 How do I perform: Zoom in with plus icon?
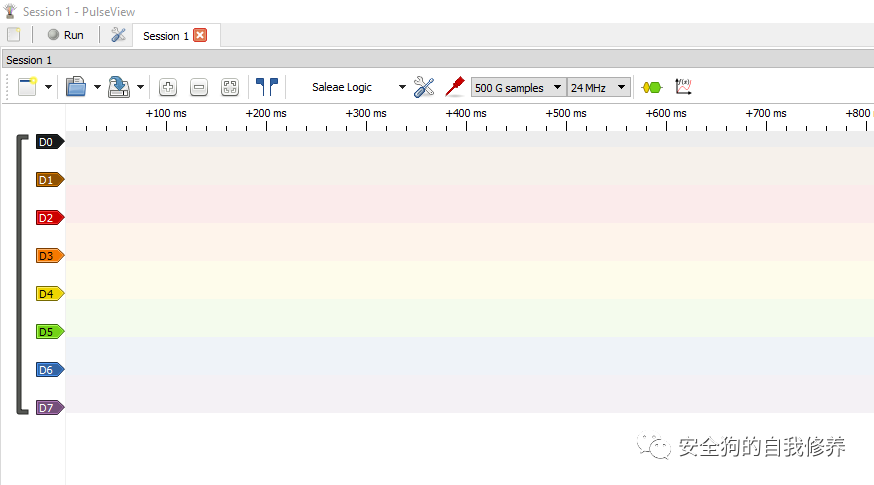pyautogui.click(x=168, y=87)
